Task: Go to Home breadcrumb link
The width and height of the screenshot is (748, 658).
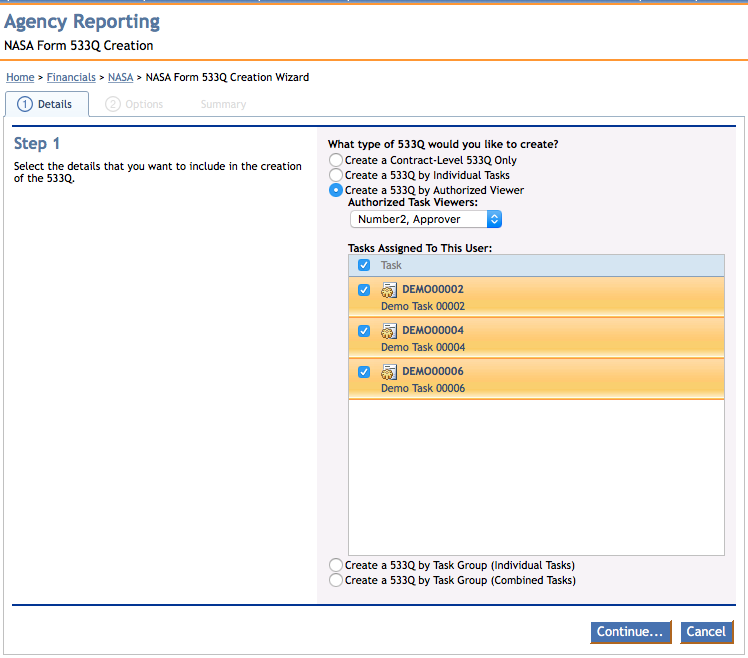Action: tap(20, 77)
